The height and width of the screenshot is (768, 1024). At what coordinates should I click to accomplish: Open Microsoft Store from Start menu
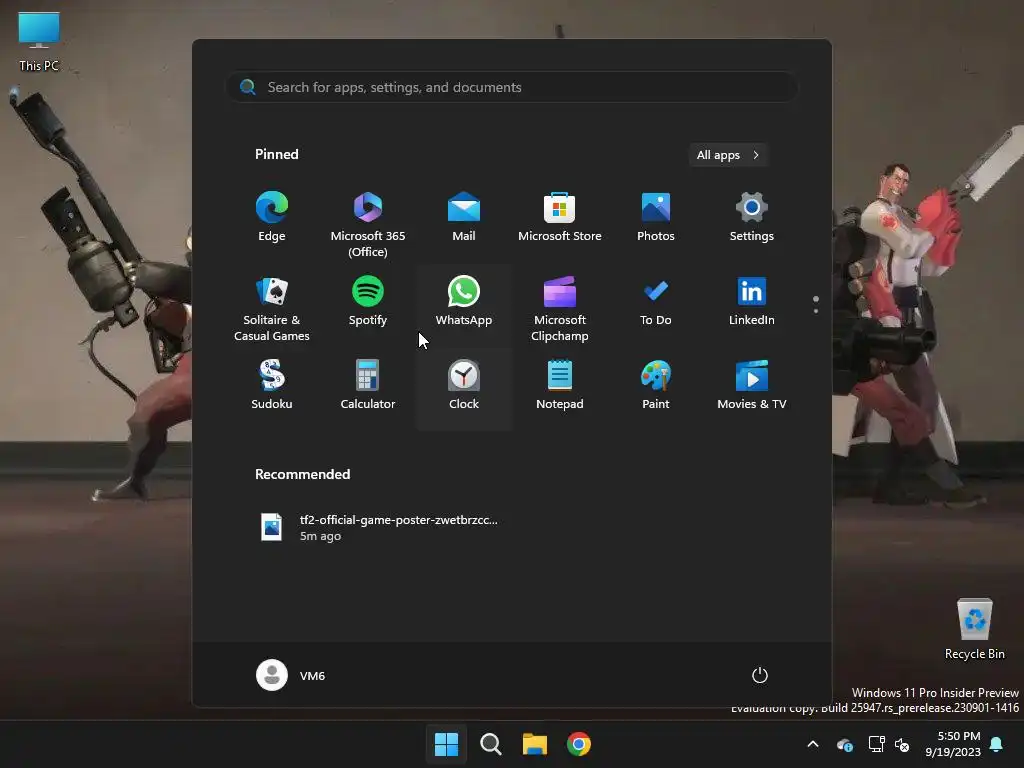[560, 217]
